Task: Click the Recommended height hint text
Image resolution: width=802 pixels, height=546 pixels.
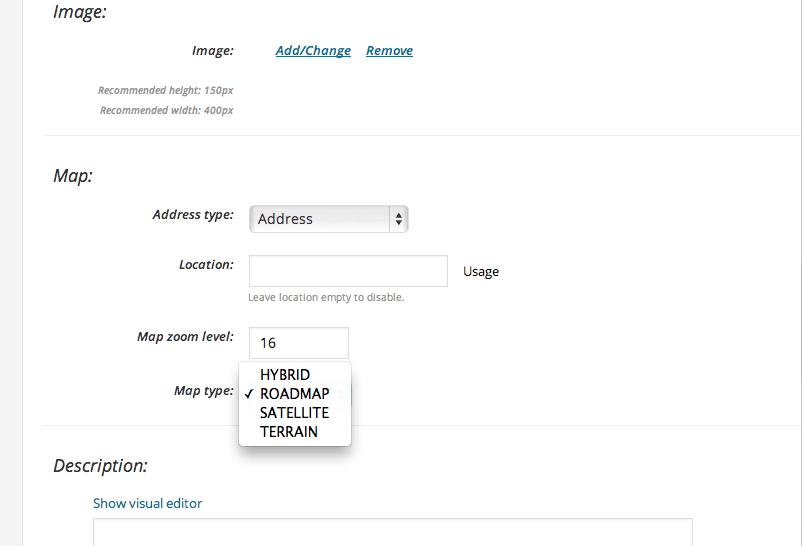Action: click(166, 91)
